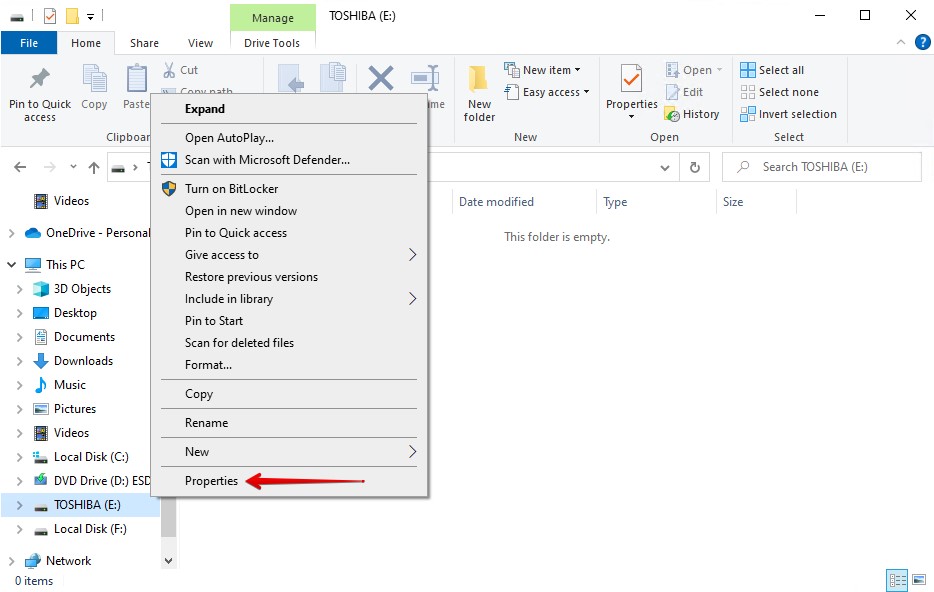Screen dimensions: 934x592
Task: Switch to Large icons view in status bar
Action: click(x=919, y=579)
